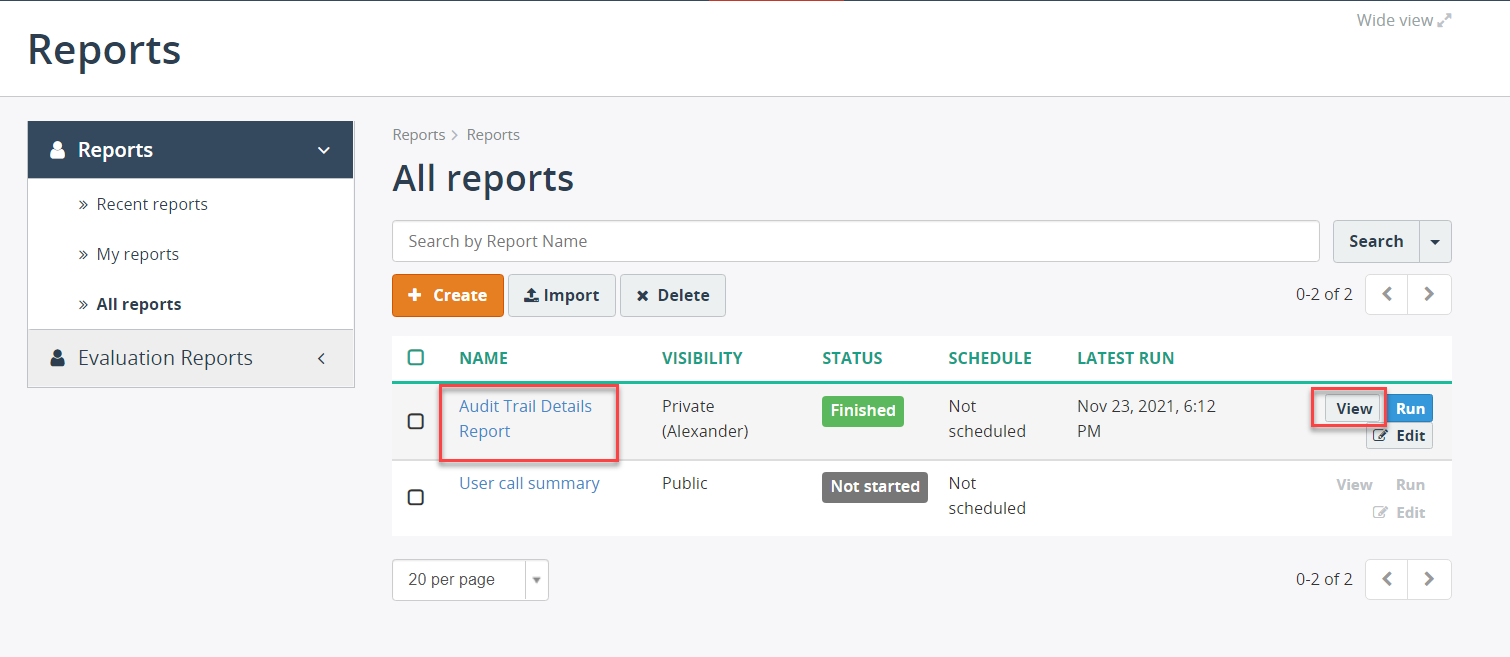Viewport: 1510px width, 657px height.
Task: Click the Import button
Action: (x=562, y=295)
